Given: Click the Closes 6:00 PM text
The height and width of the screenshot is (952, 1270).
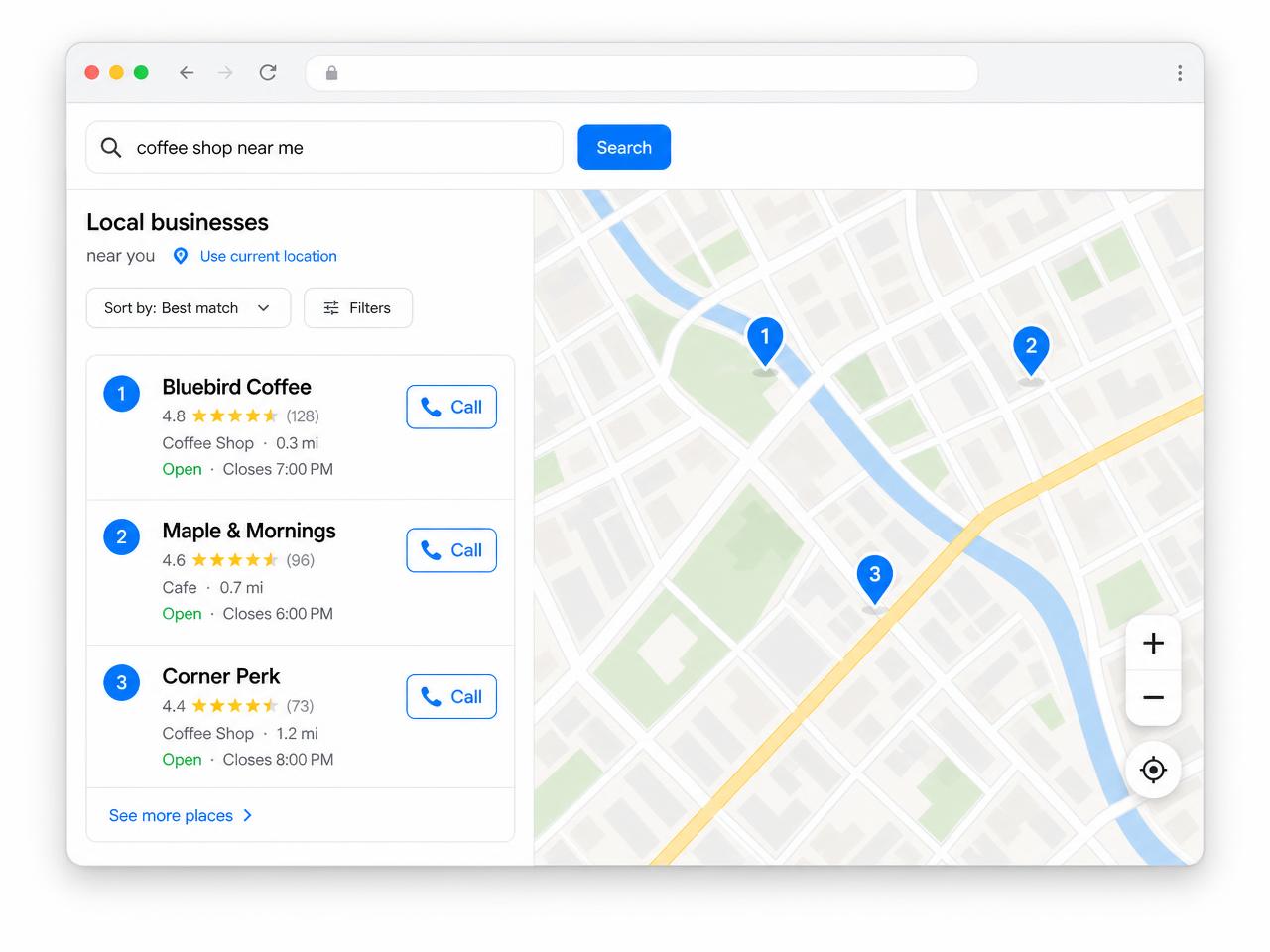Looking at the screenshot, I should pos(278,614).
